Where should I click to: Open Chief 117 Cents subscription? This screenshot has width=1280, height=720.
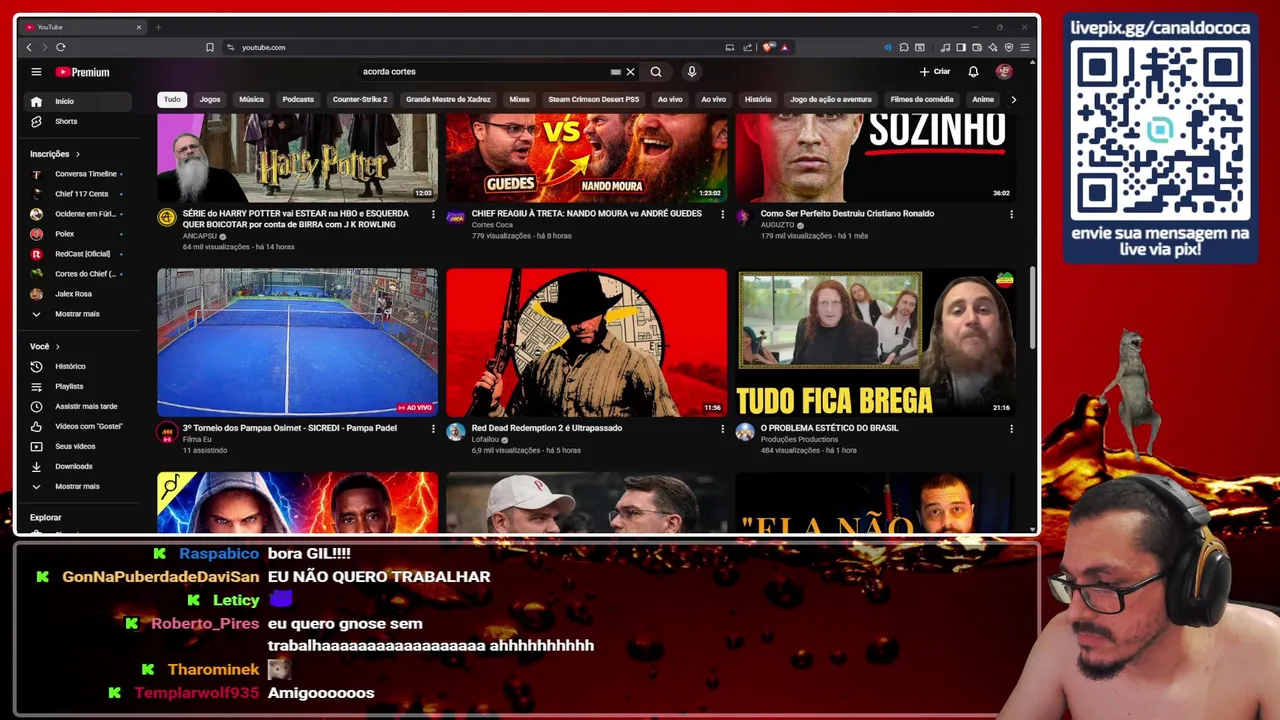click(78, 194)
